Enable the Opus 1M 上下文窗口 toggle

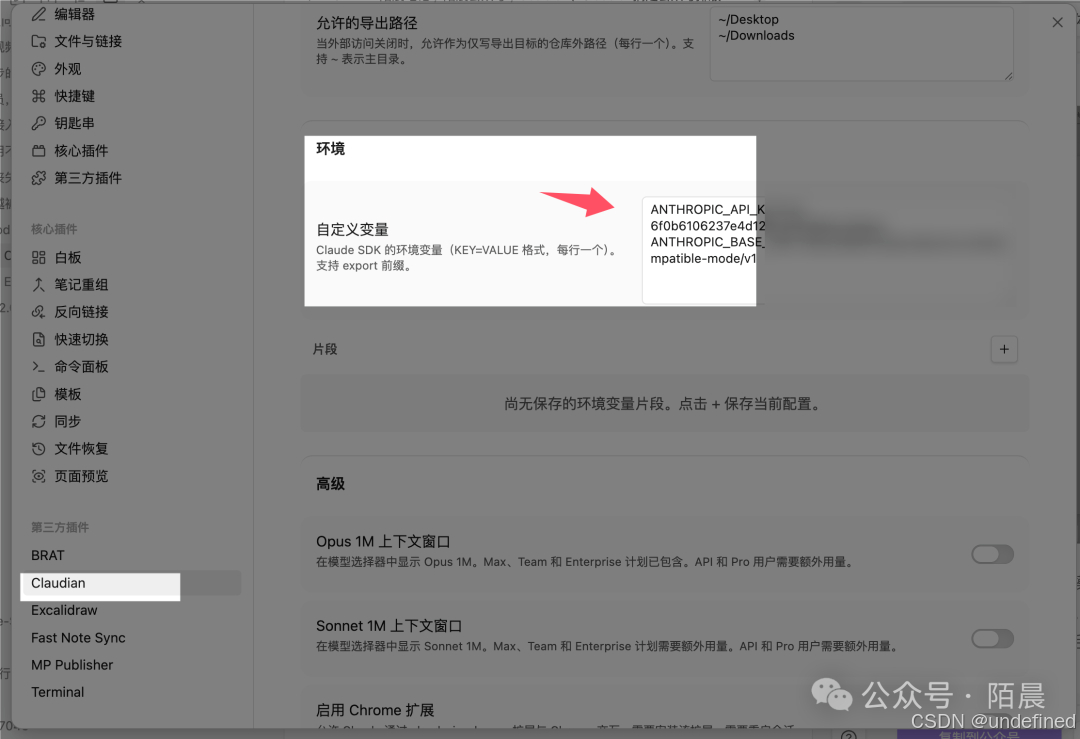point(992,554)
